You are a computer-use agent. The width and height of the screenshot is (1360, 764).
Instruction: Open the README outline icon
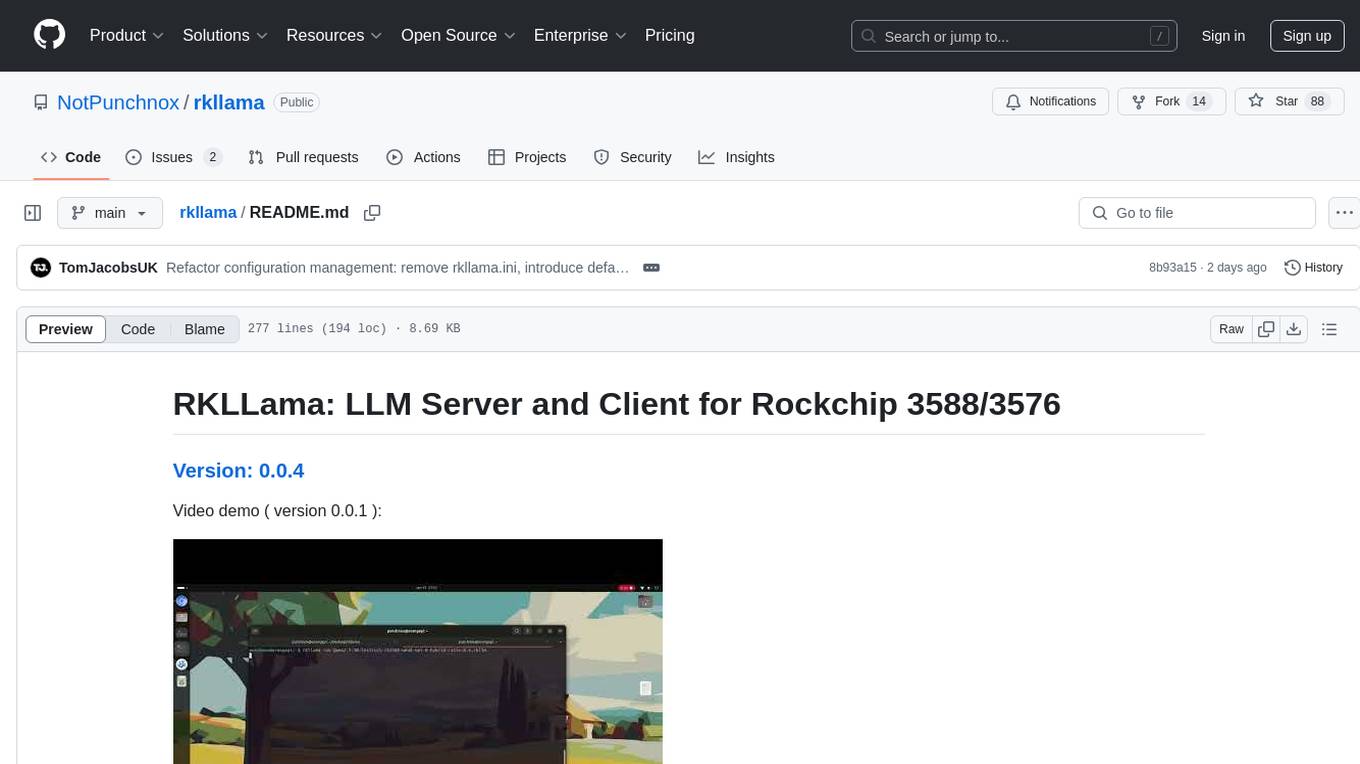point(1330,329)
